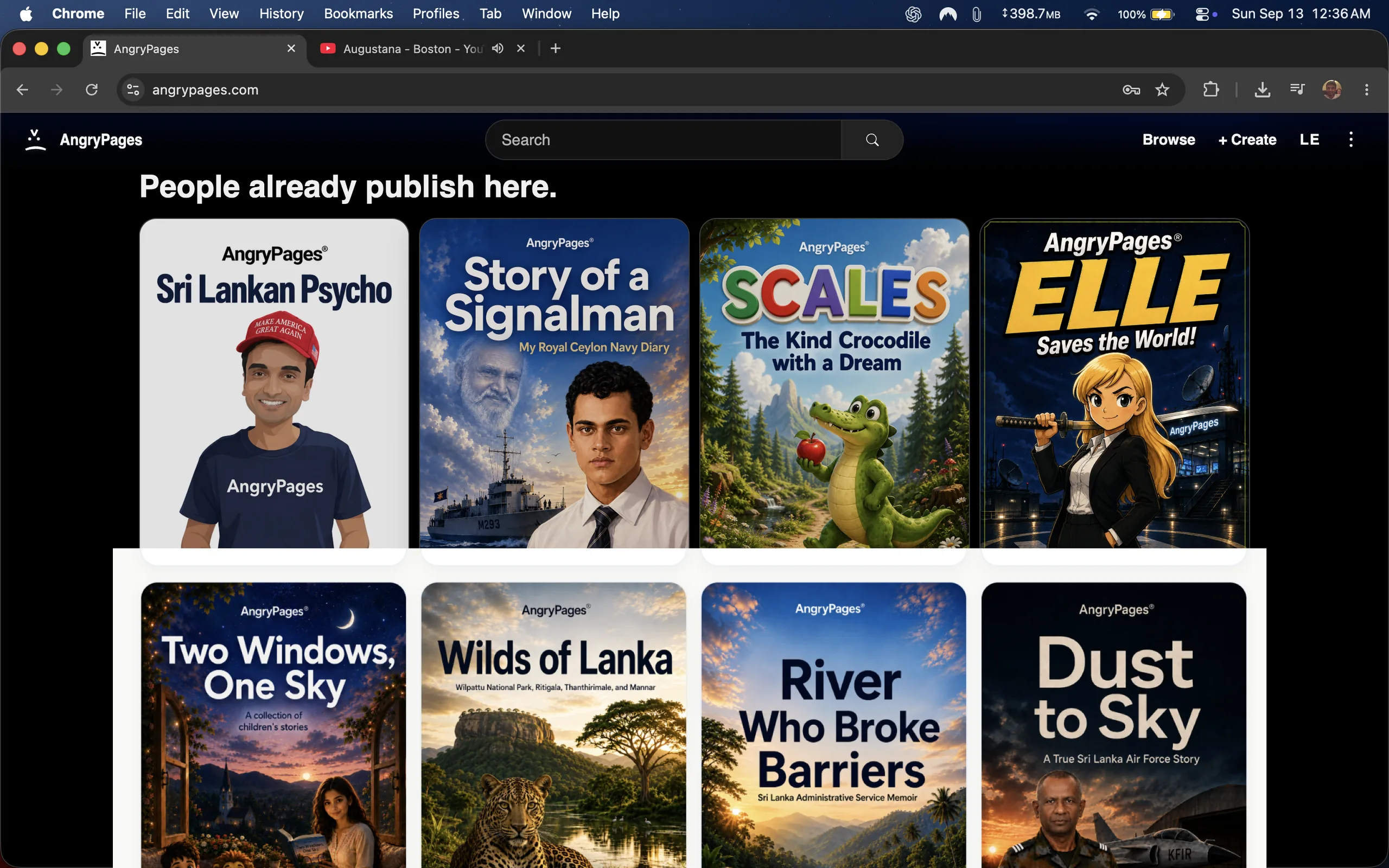Open macOS Control Center icon
1389x868 pixels.
click(1202, 14)
